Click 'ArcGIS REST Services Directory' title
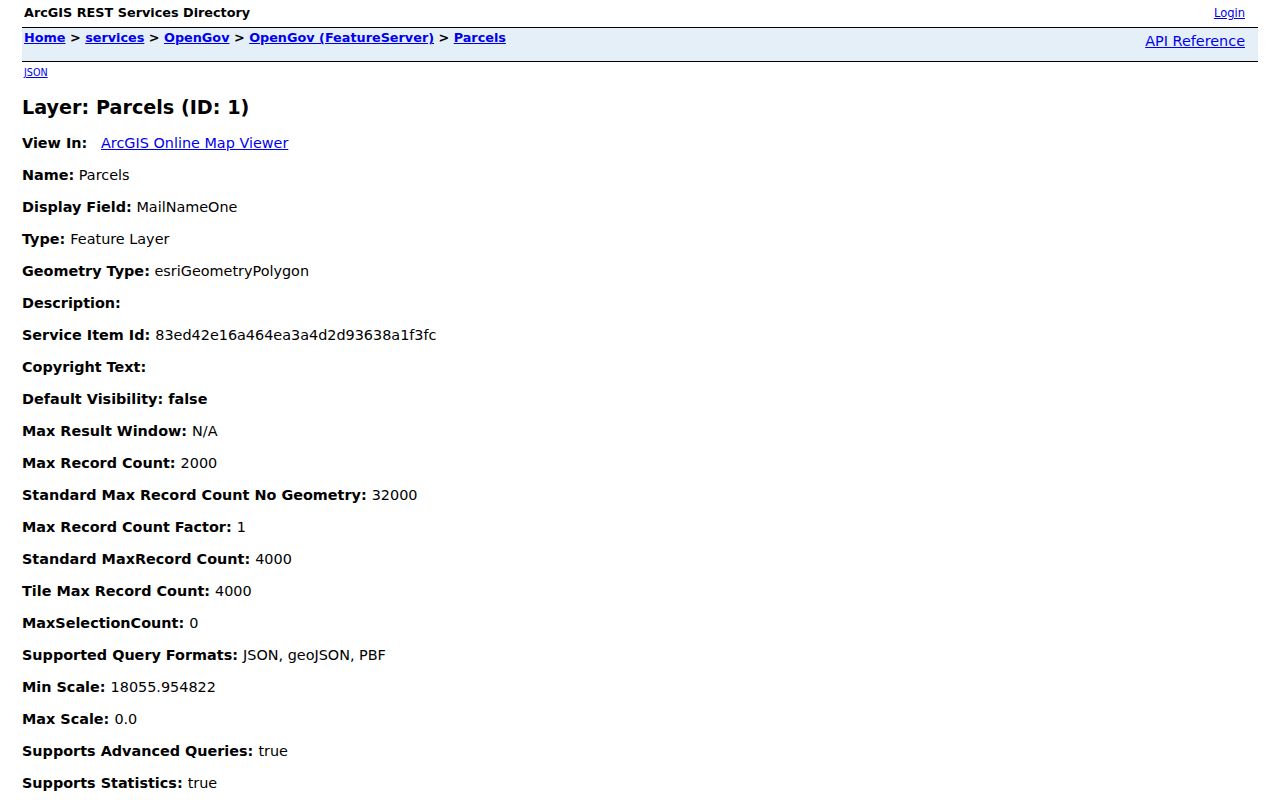Screen dimensions: 1280x800 [137, 13]
